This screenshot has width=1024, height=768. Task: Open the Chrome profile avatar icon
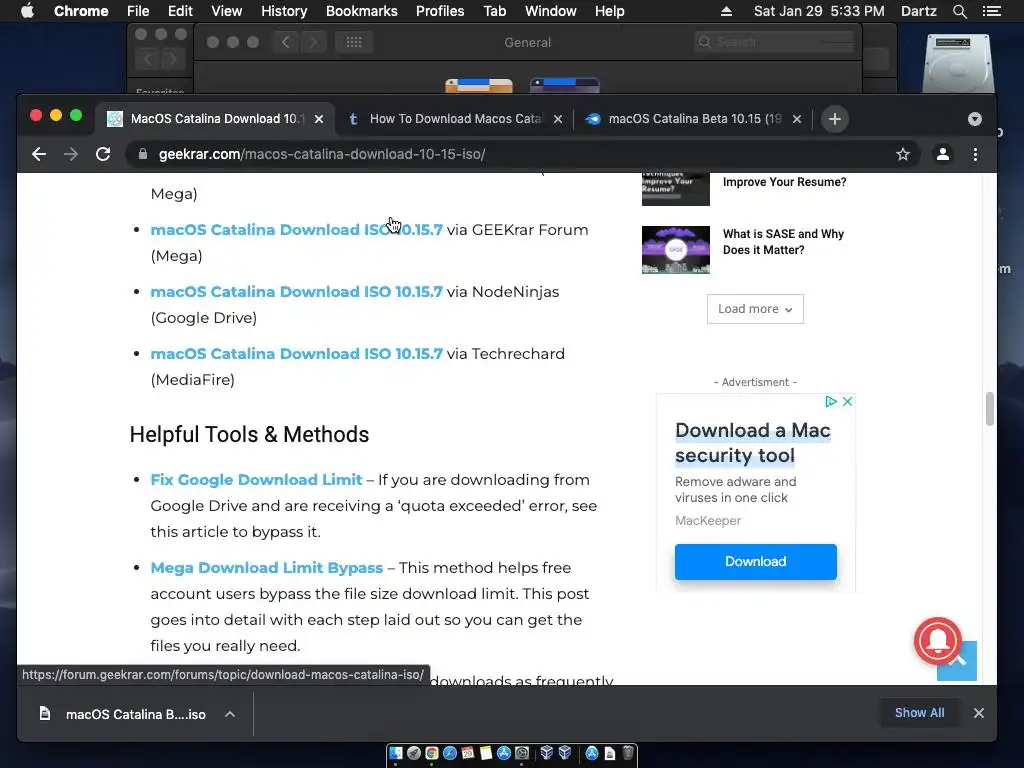[942, 154]
